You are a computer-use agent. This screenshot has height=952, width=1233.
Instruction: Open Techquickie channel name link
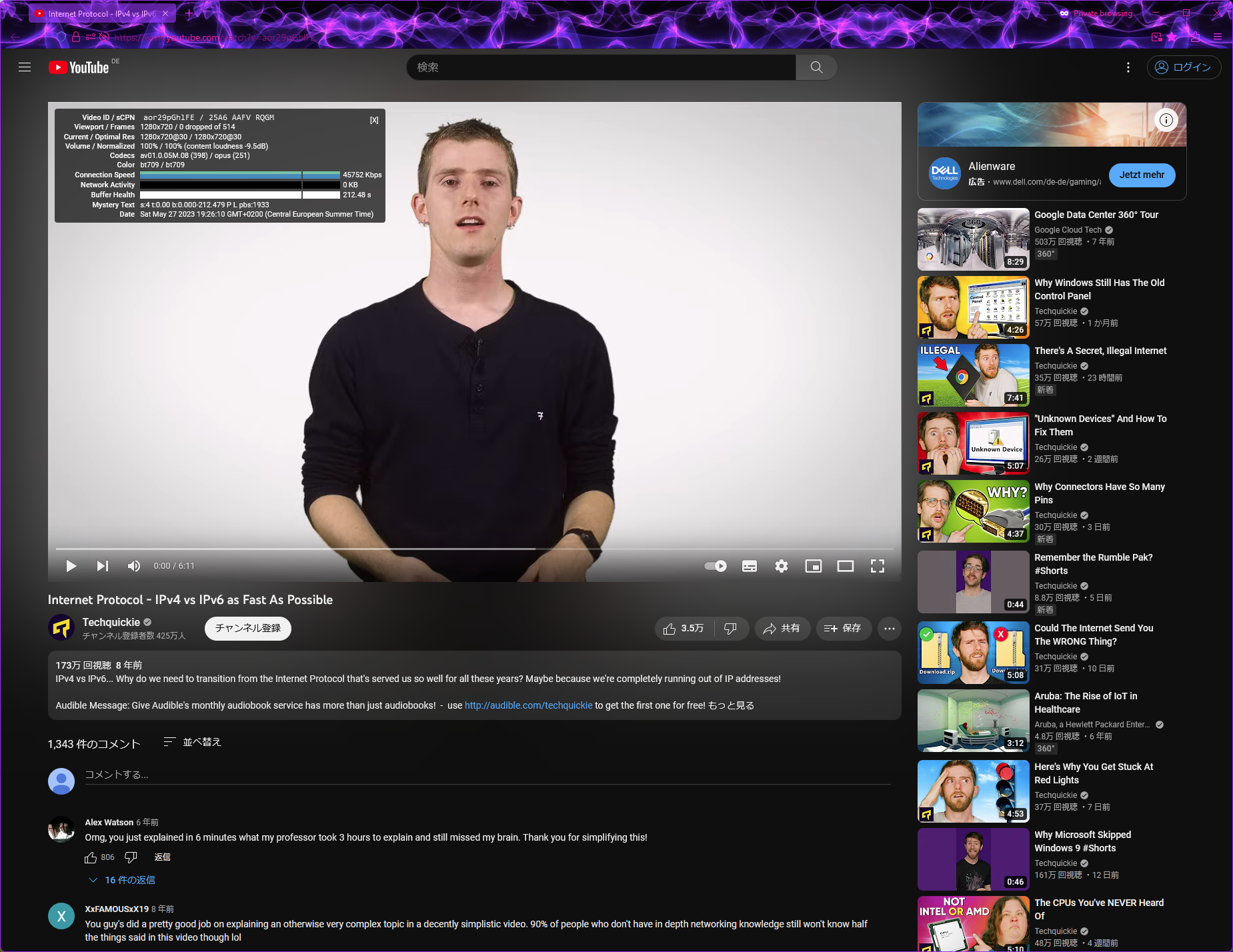(x=111, y=622)
